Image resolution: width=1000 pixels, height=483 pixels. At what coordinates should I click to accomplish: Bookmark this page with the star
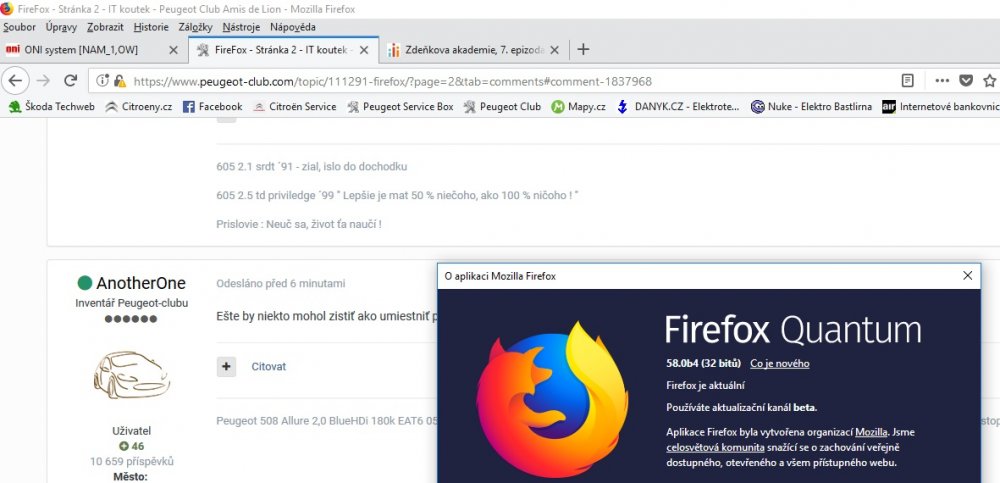[989, 81]
